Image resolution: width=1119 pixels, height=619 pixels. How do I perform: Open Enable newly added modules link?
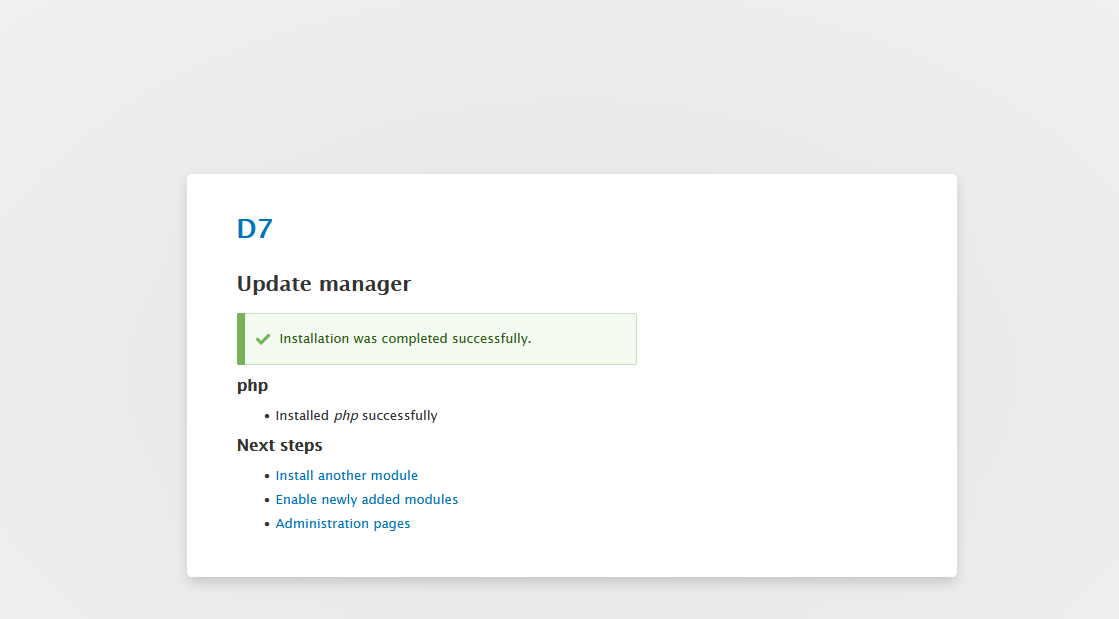click(x=367, y=500)
